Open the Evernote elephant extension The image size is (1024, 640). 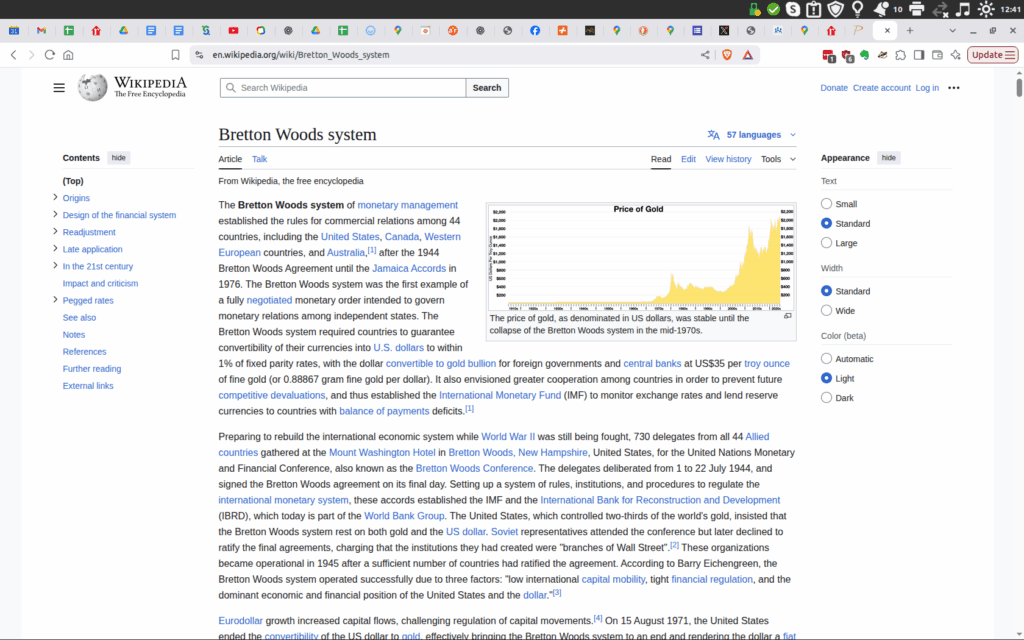point(864,55)
